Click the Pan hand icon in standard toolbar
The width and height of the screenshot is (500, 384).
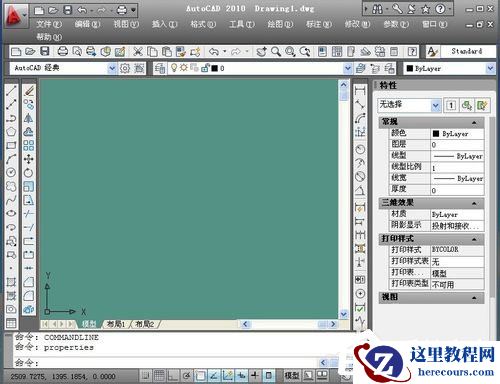pos(261,51)
